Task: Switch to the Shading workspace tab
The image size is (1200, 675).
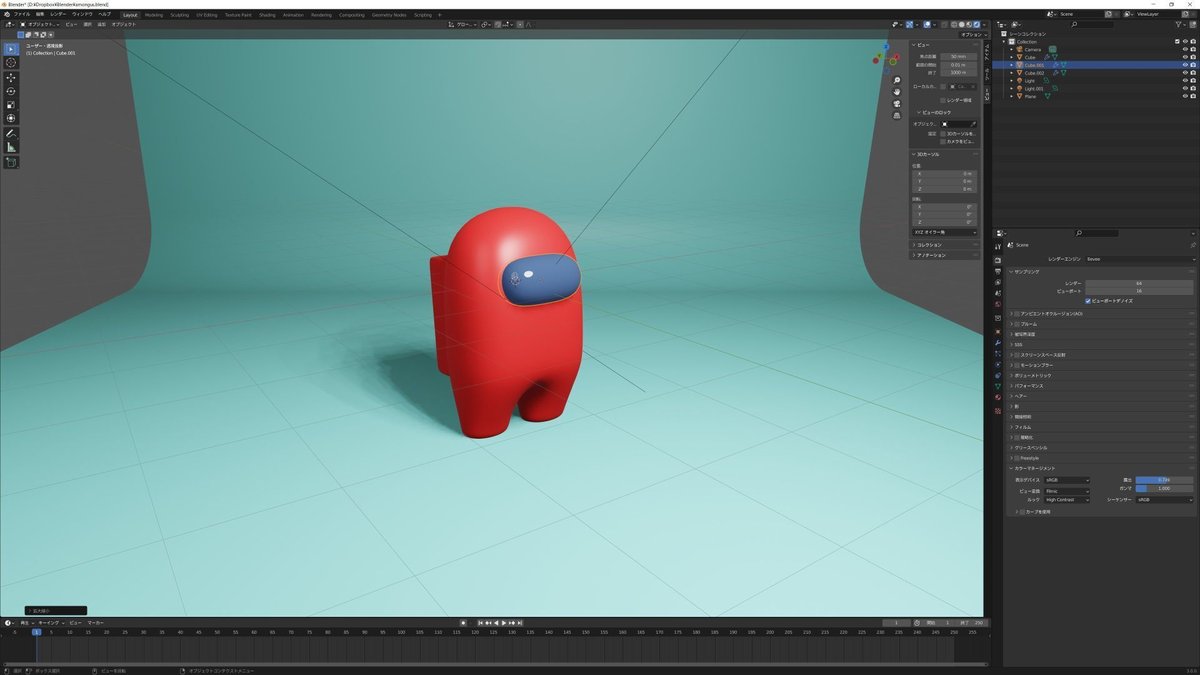Action: pos(267,15)
